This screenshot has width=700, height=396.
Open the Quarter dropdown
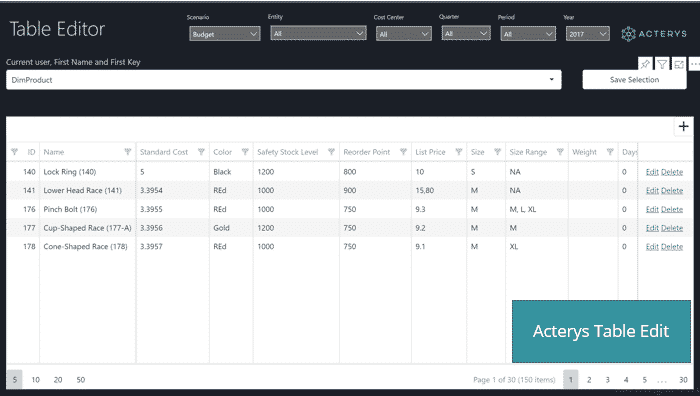[x=466, y=33]
